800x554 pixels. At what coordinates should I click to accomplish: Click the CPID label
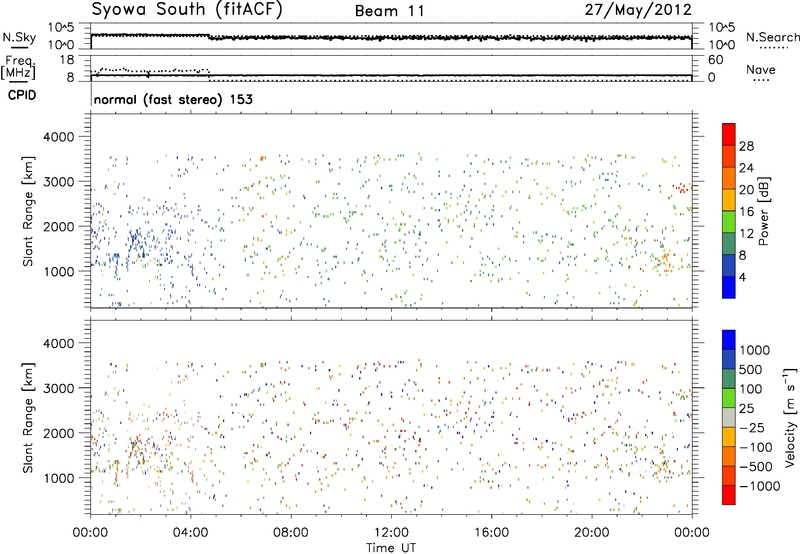[22, 95]
